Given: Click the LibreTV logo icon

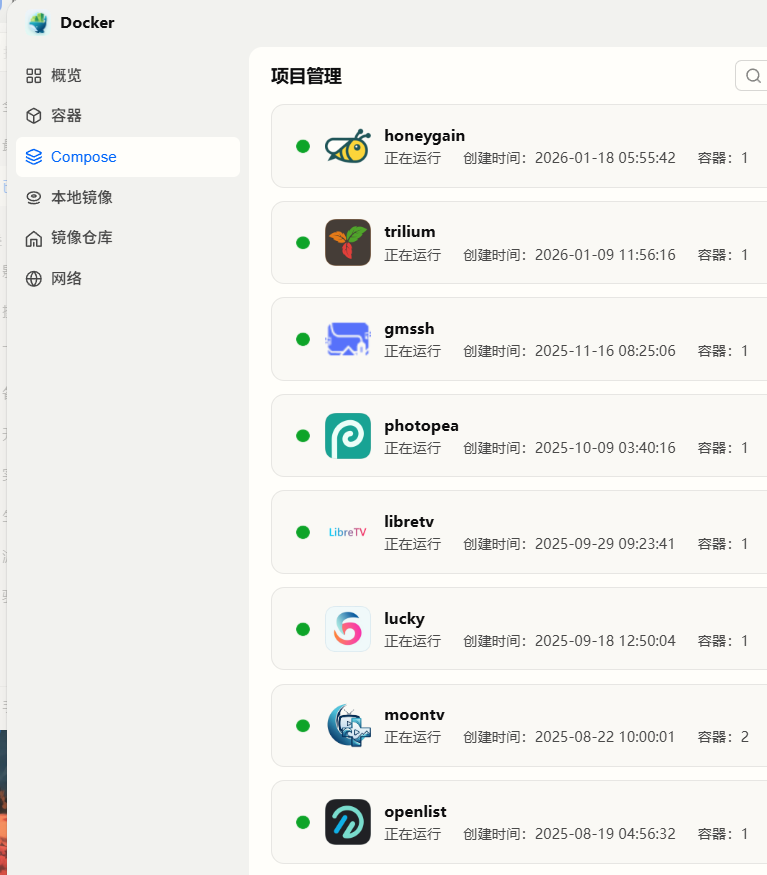Looking at the screenshot, I should [x=348, y=532].
